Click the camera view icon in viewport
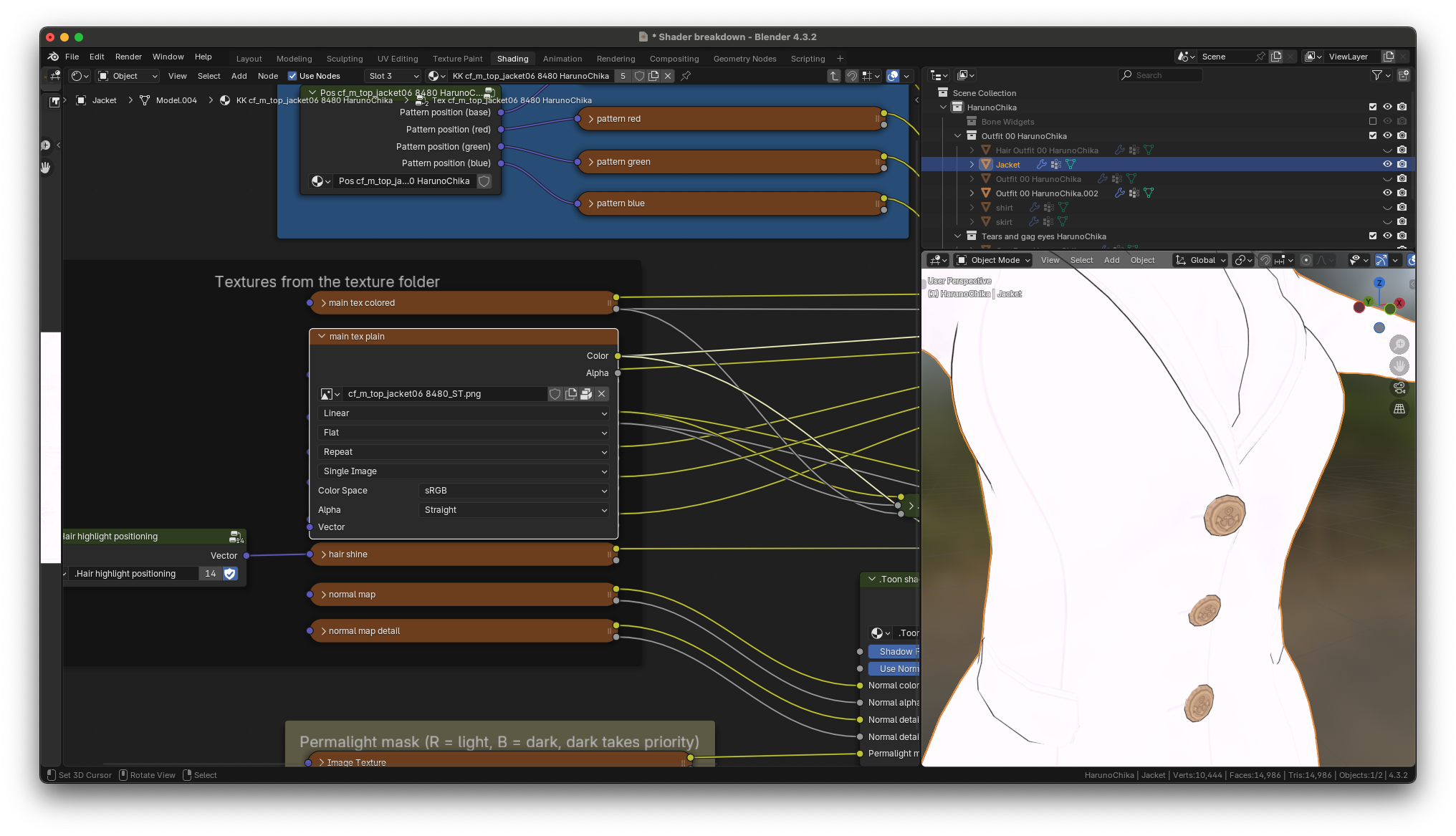Screen dimensions: 1456x836 [1399, 388]
